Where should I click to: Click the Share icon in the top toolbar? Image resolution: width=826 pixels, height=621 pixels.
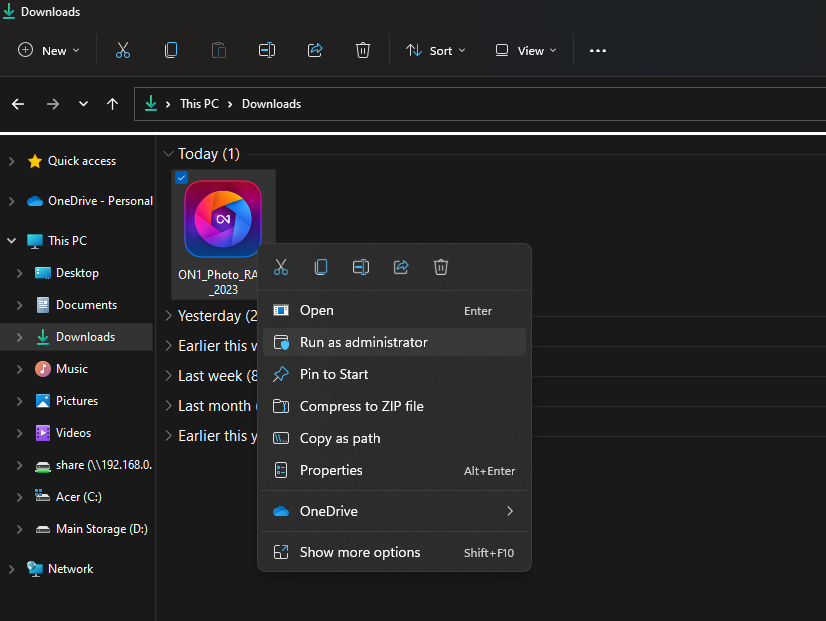(315, 51)
